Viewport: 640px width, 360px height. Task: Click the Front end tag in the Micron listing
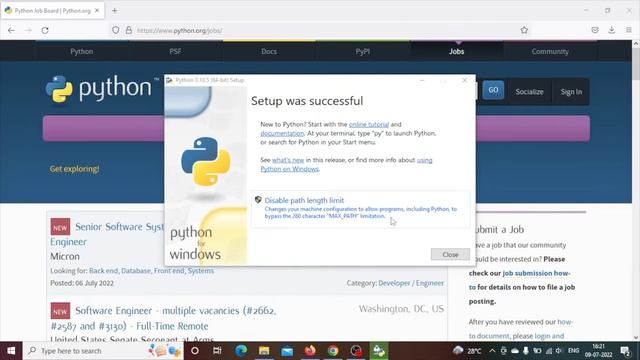pos(169,271)
